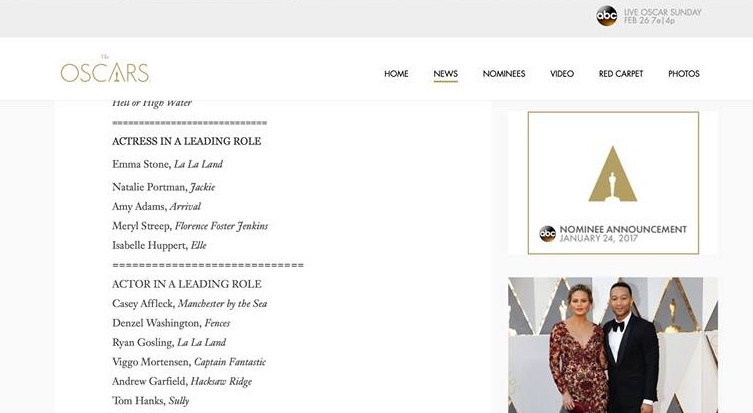This screenshot has width=753, height=413.
Task: Click the Natalie Portman, Jackie entry
Action: point(164,187)
